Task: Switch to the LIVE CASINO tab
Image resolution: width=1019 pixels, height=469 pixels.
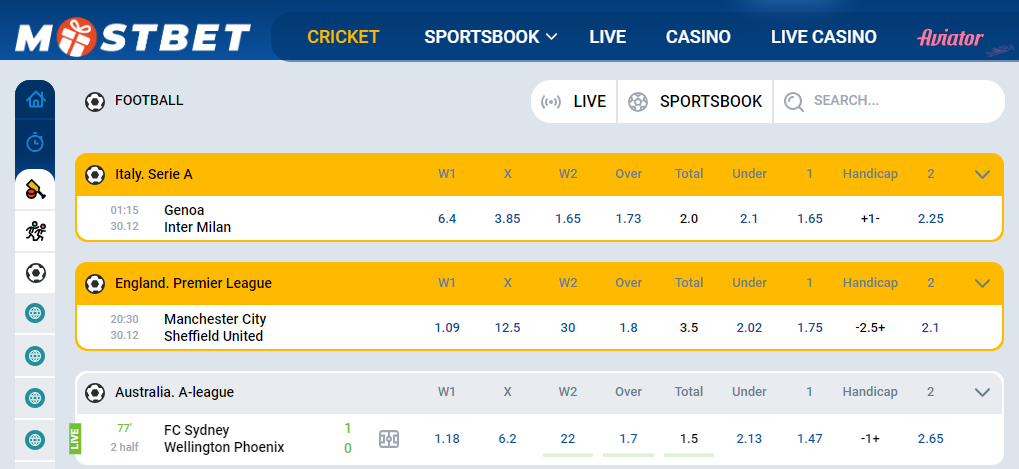Action: point(823,37)
